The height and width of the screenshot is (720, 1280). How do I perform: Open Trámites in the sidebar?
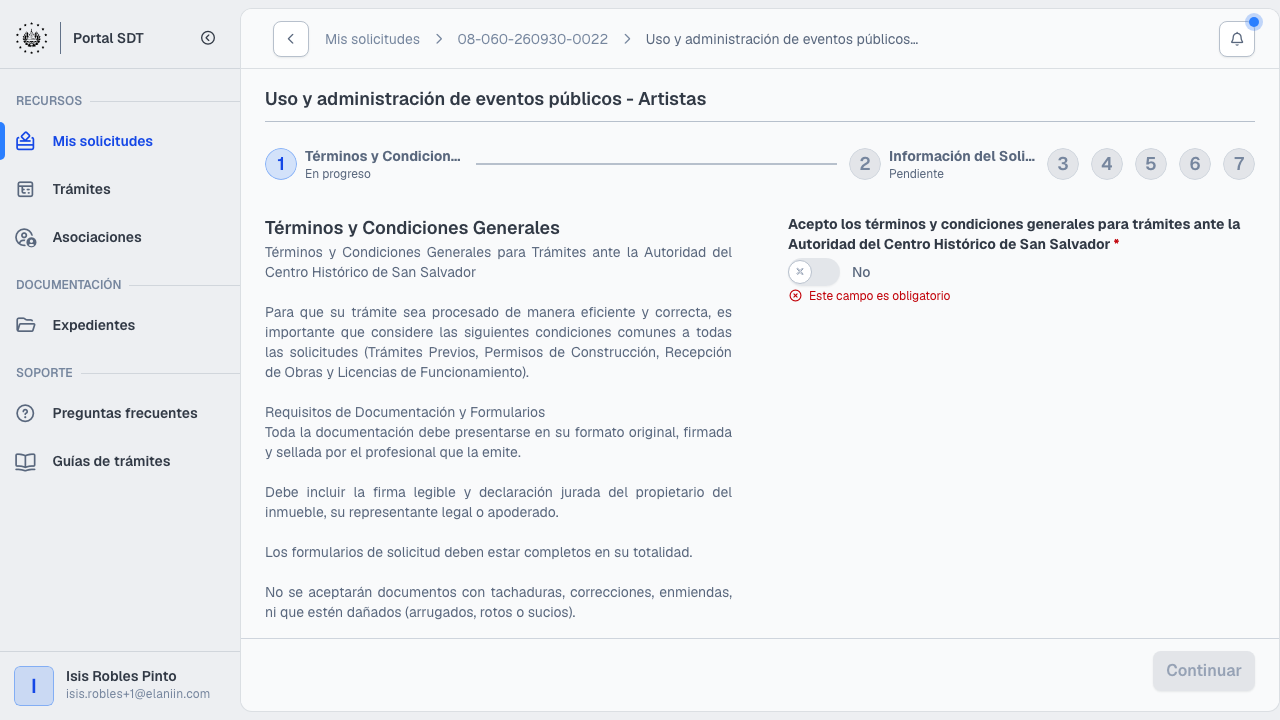click(x=120, y=189)
